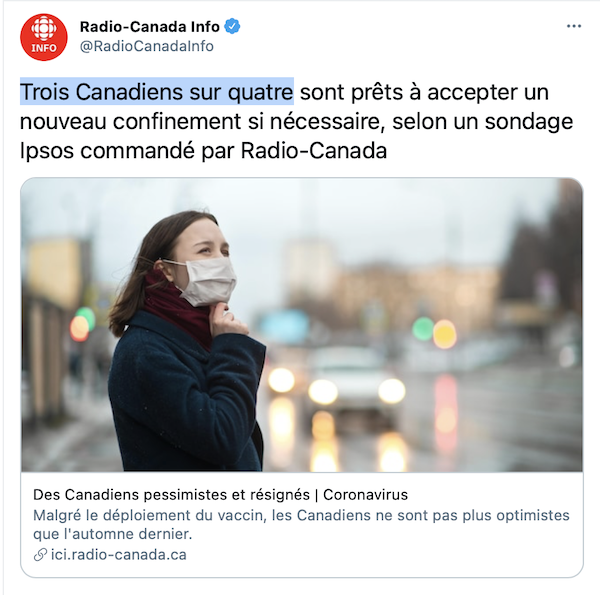
Task: Click 'que l'automne dernier.' description line
Action: pyautogui.click(x=112, y=534)
